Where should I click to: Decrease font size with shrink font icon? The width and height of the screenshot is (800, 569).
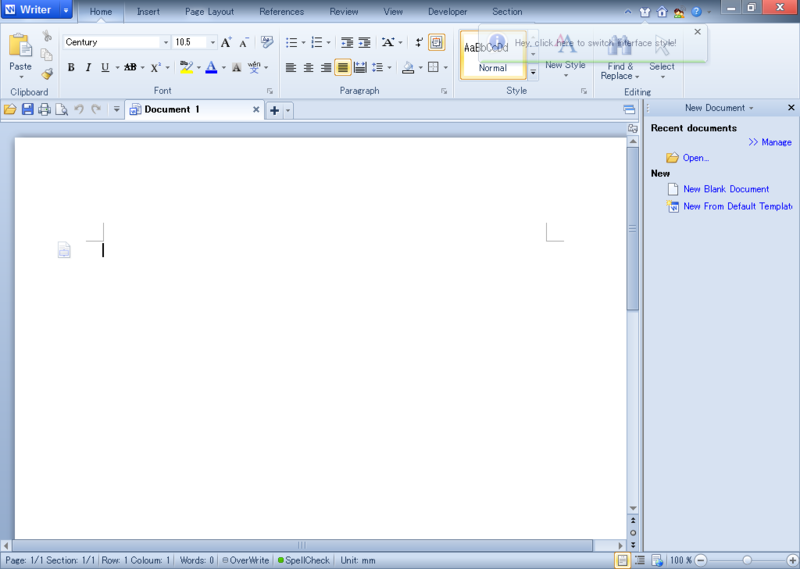[244, 42]
